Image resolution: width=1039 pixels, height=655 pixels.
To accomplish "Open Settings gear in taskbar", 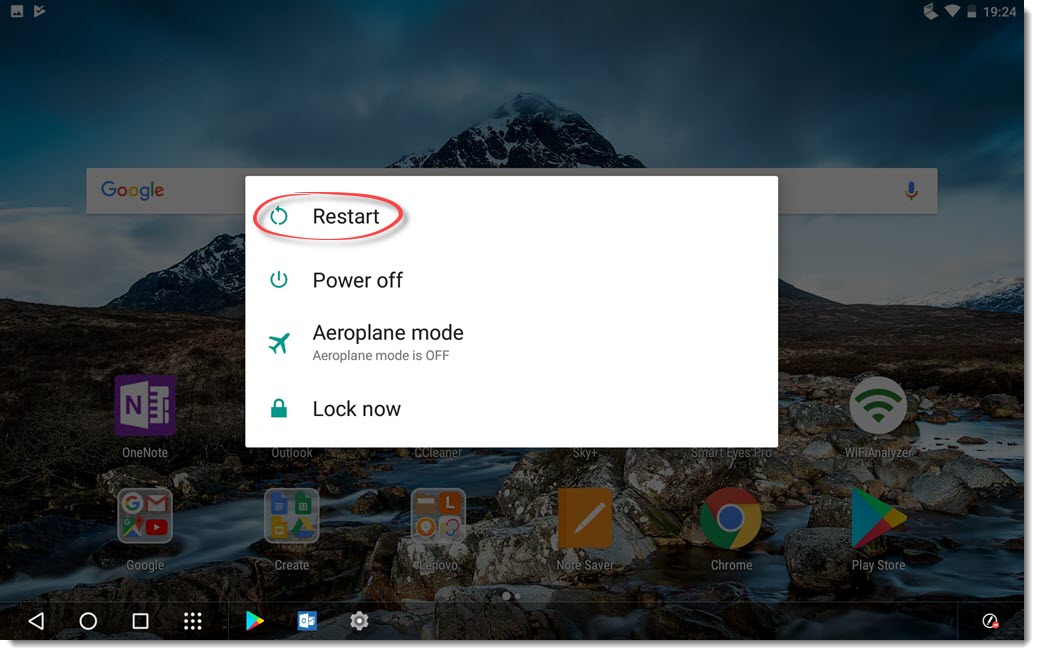I will click(x=359, y=621).
